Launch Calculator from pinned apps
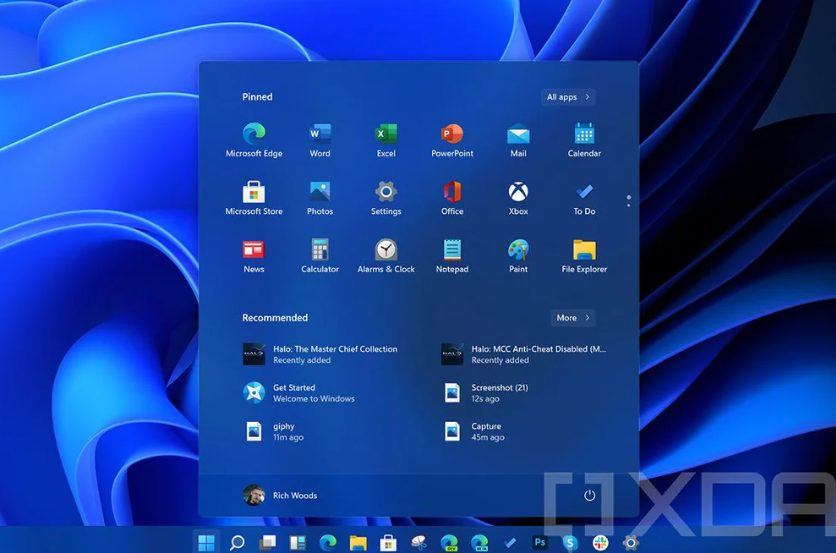 (x=320, y=256)
